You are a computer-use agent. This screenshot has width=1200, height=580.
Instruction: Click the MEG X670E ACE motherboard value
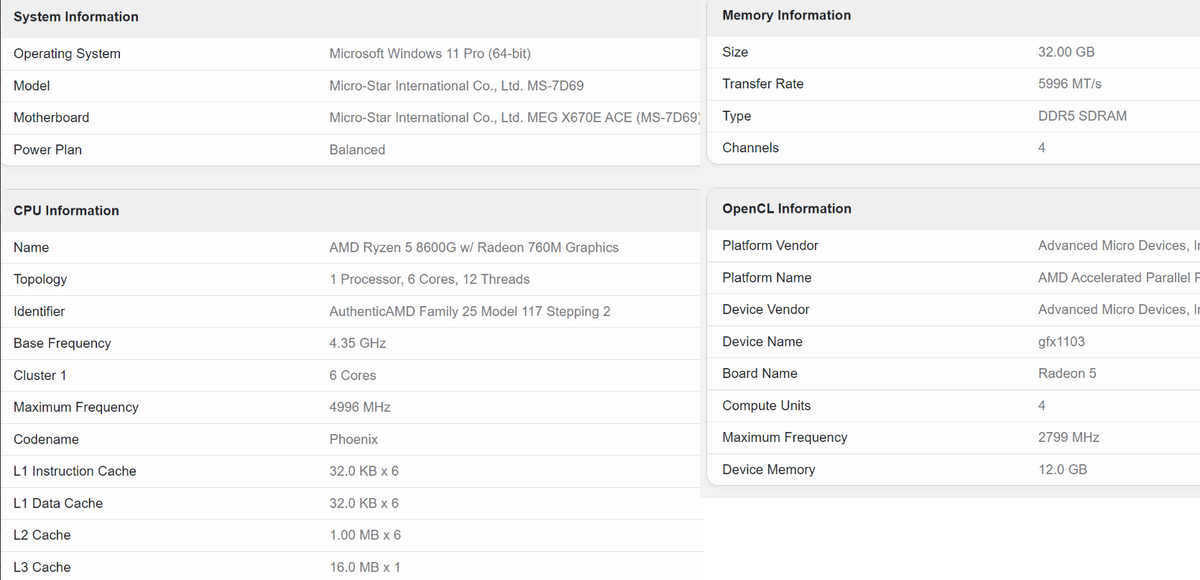514,118
